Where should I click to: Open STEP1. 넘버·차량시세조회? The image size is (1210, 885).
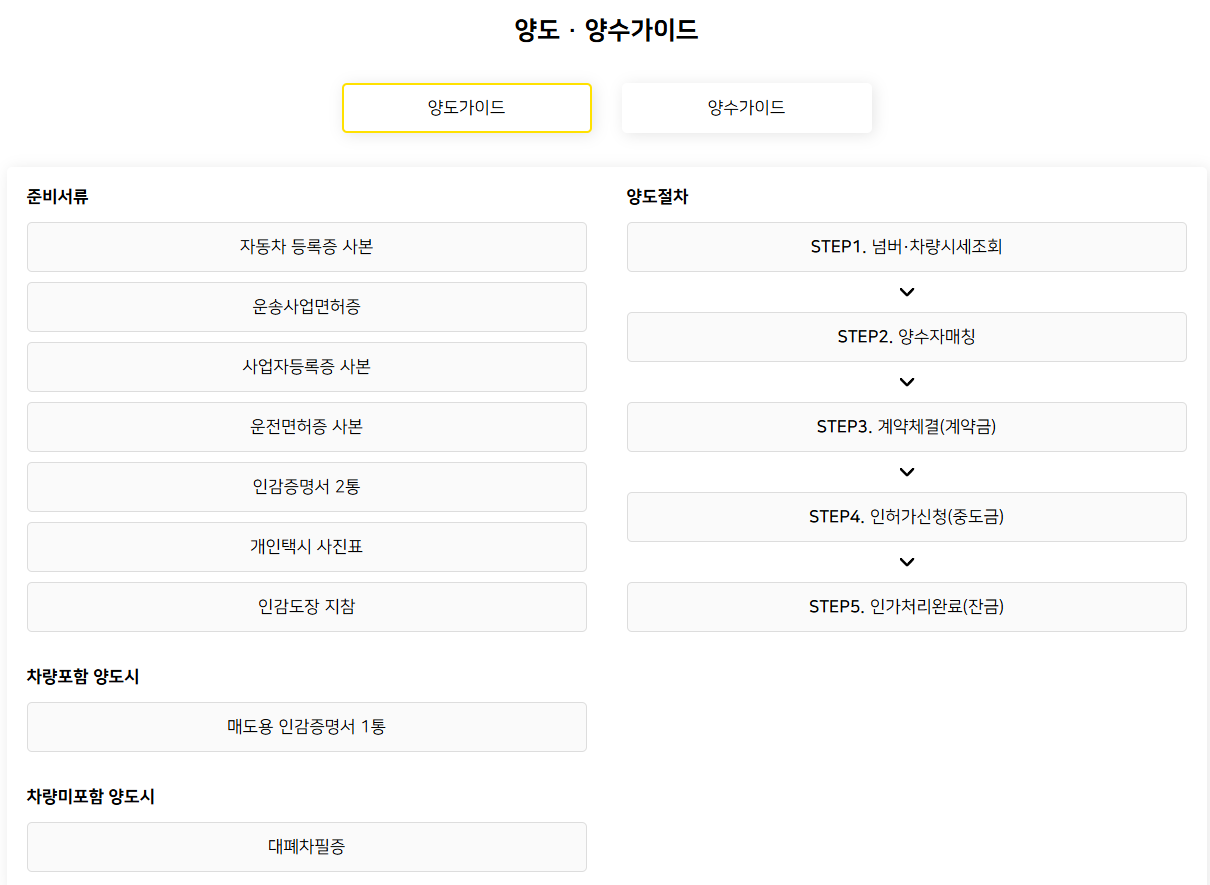tap(907, 247)
